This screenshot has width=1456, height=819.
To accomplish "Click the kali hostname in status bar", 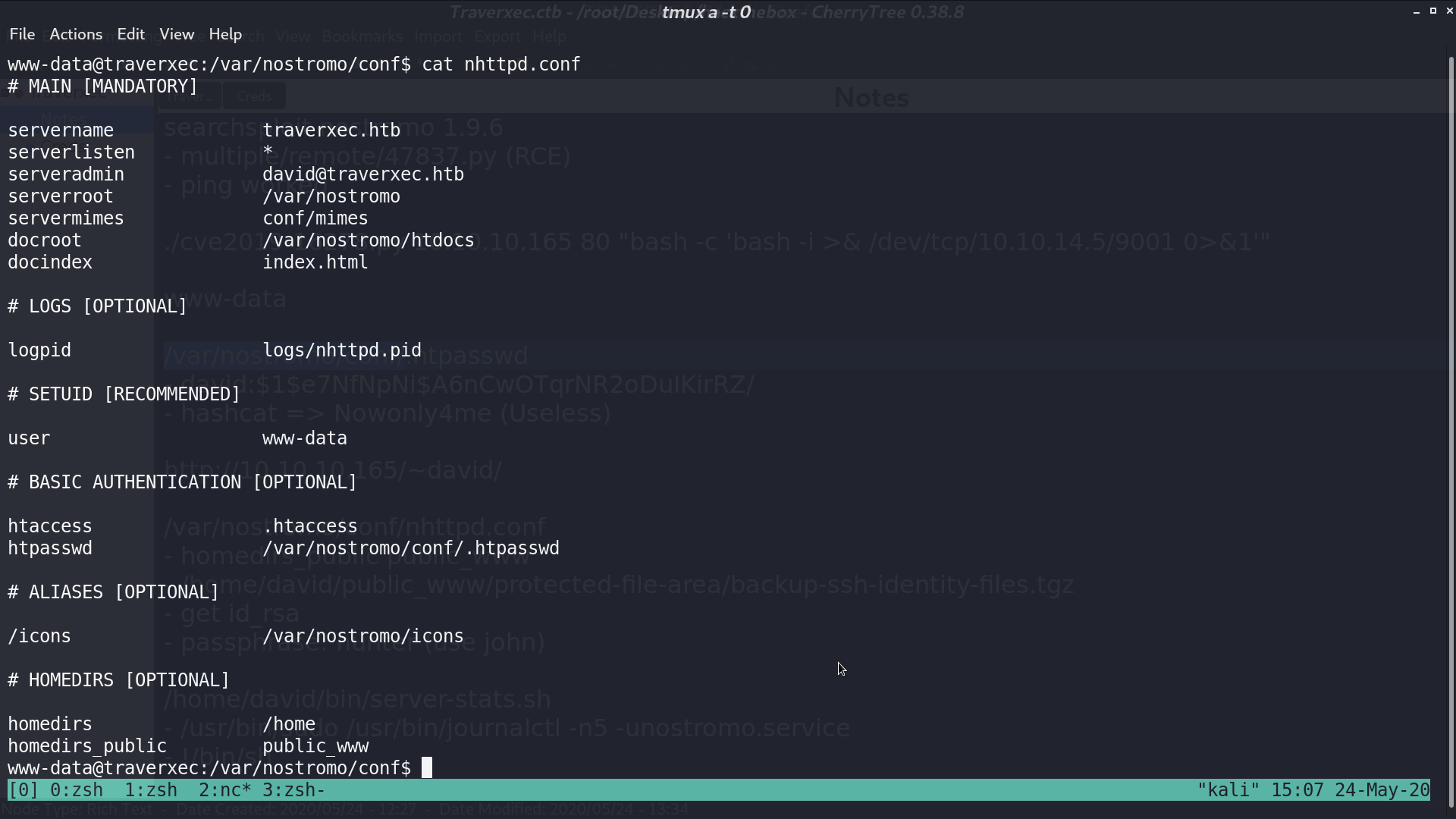I will pyautogui.click(x=1228, y=790).
